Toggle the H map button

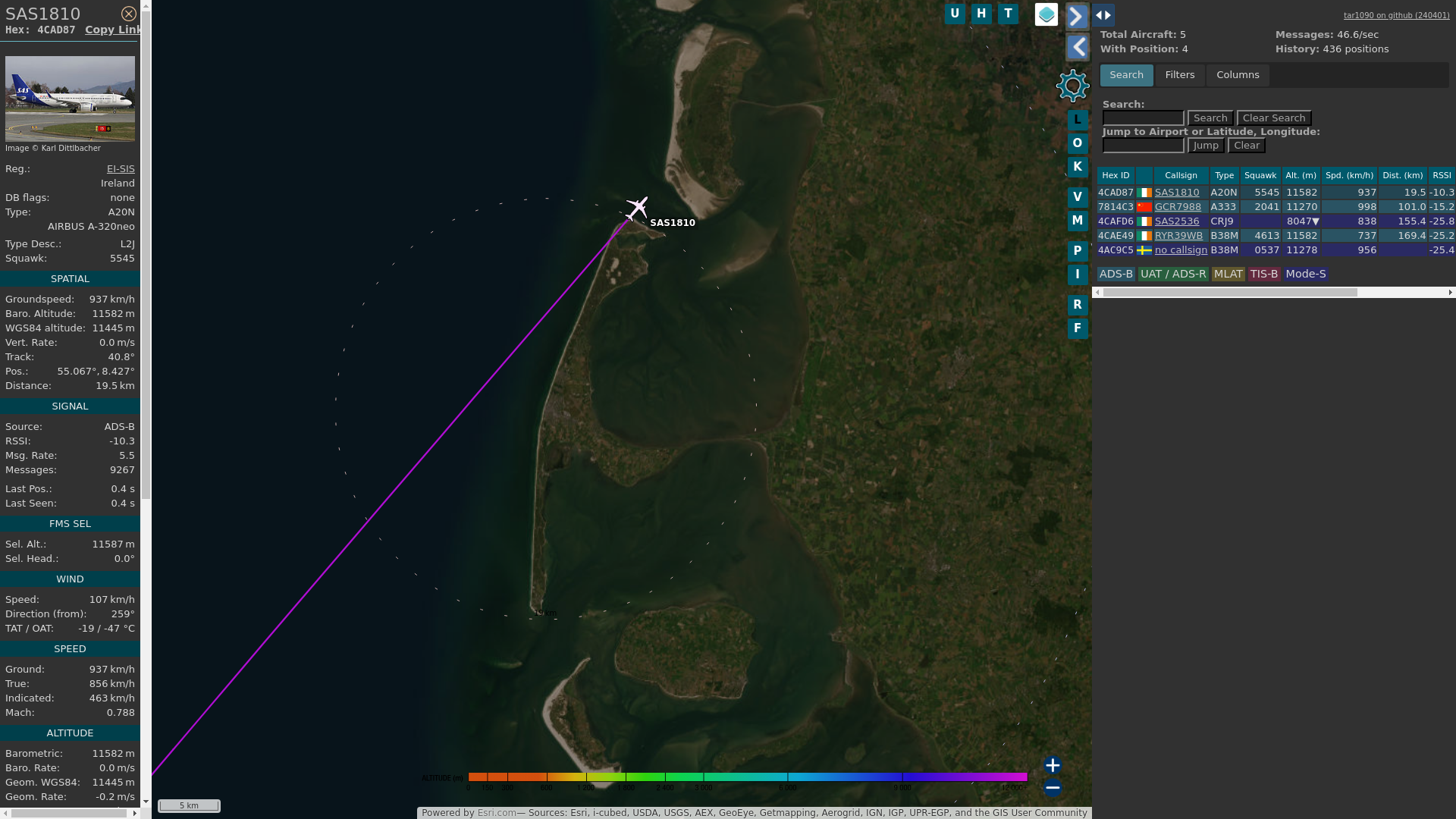pos(981,14)
